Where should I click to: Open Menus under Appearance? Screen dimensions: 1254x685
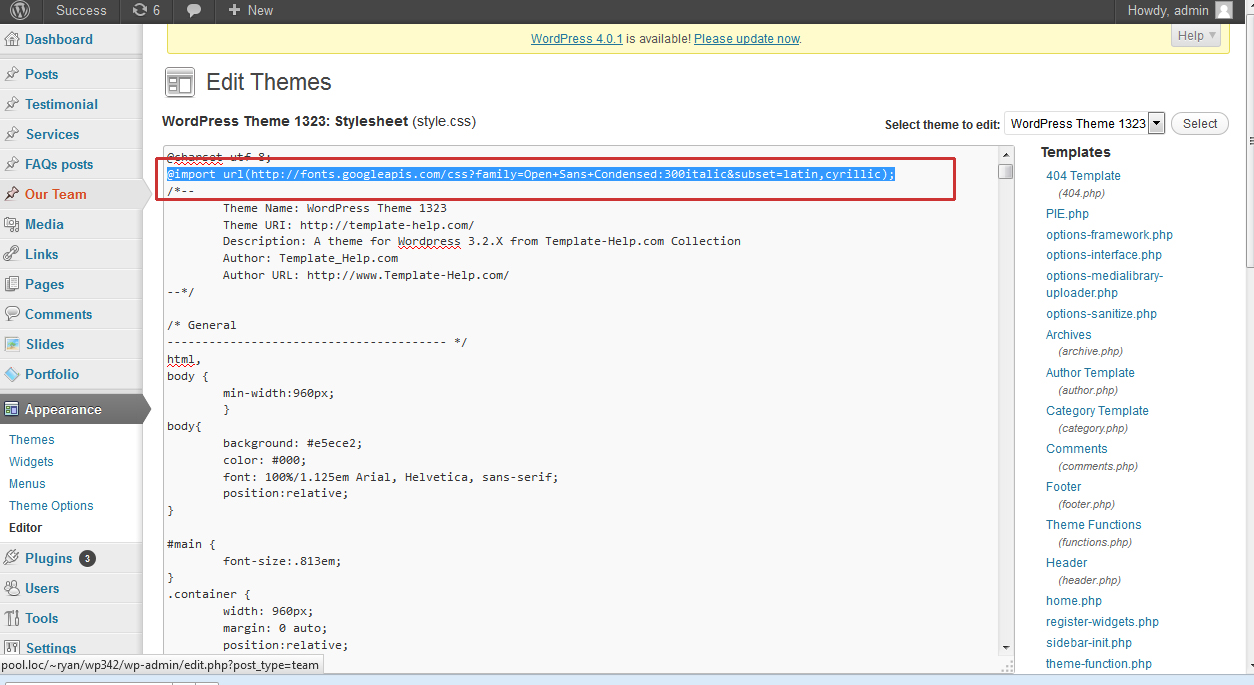coord(27,484)
